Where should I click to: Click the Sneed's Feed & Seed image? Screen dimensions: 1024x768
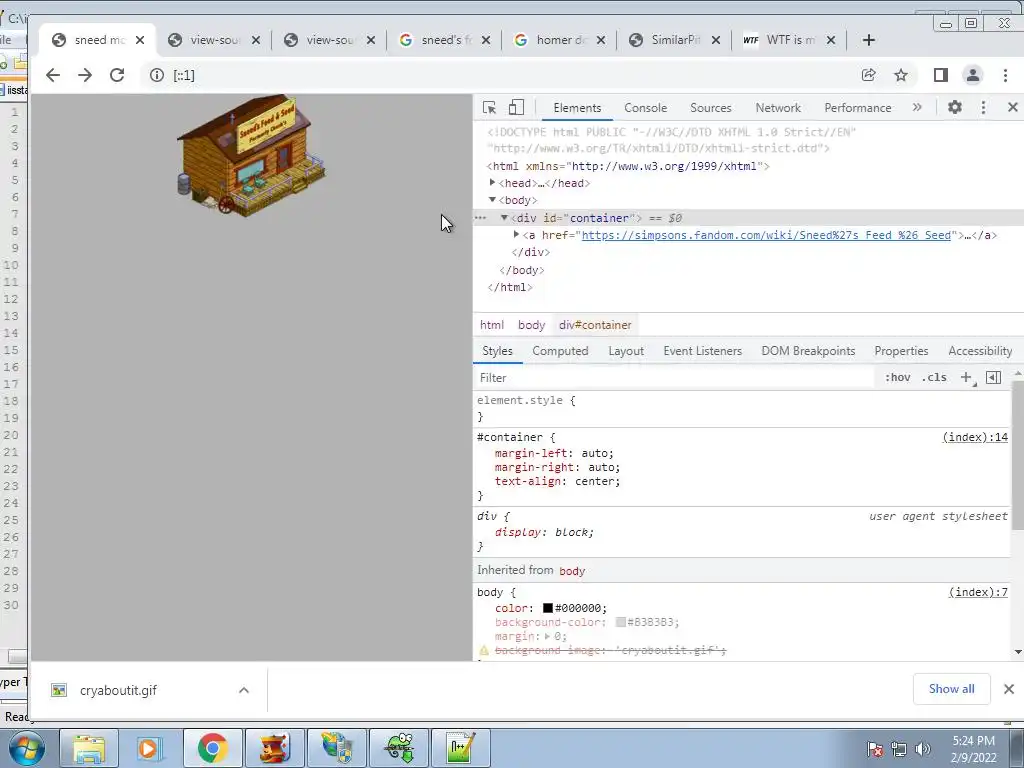coord(251,155)
